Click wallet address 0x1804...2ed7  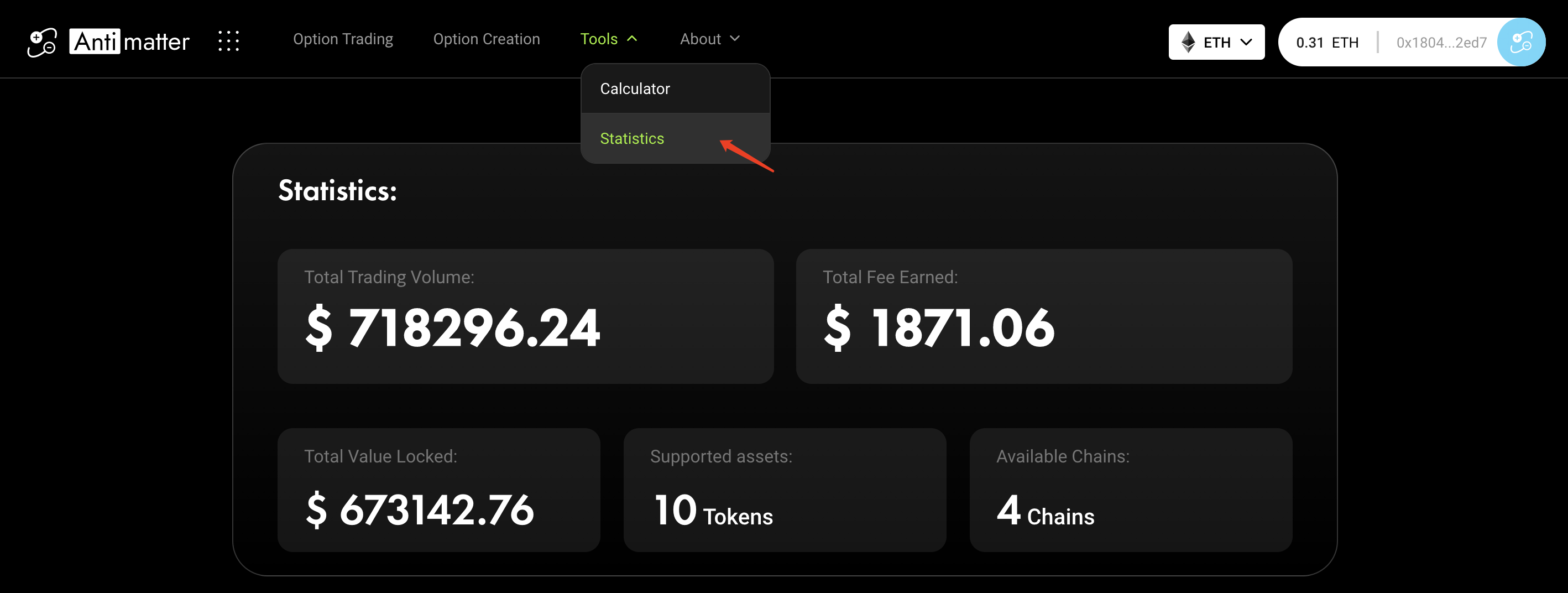1441,43
